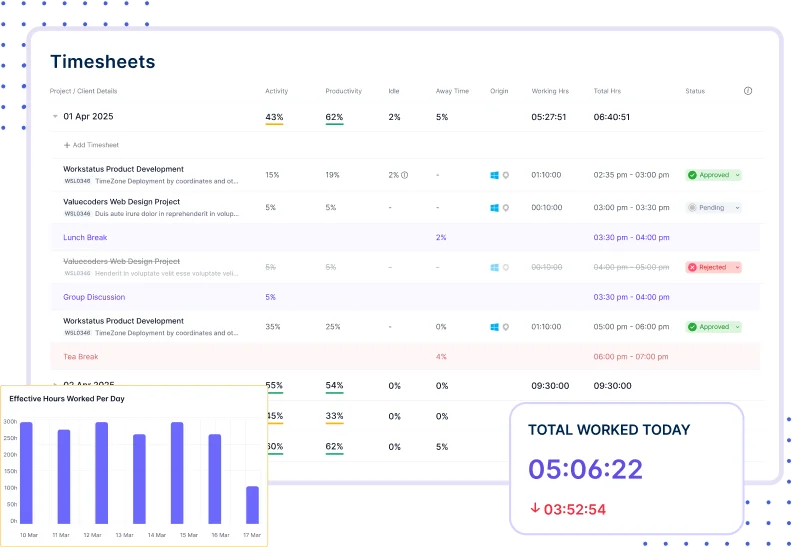Click the info icon beside the Status column
800x547 pixels.
pos(748,91)
